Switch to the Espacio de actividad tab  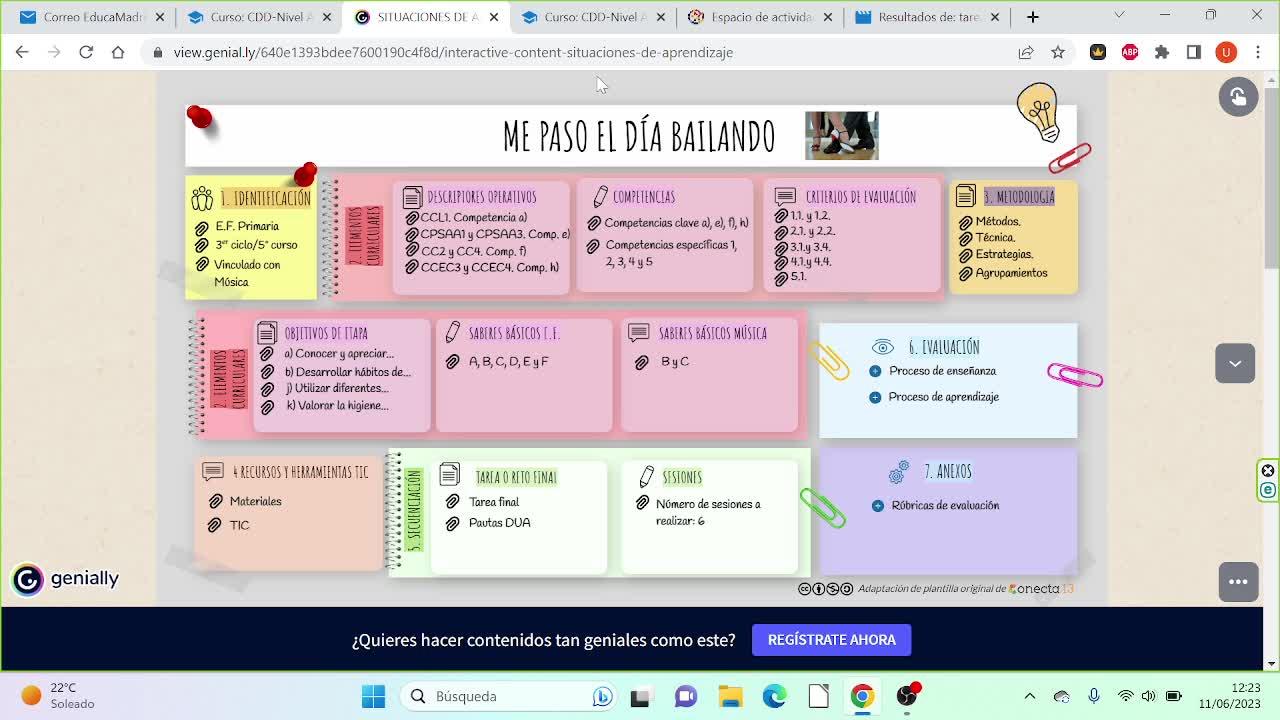[759, 17]
